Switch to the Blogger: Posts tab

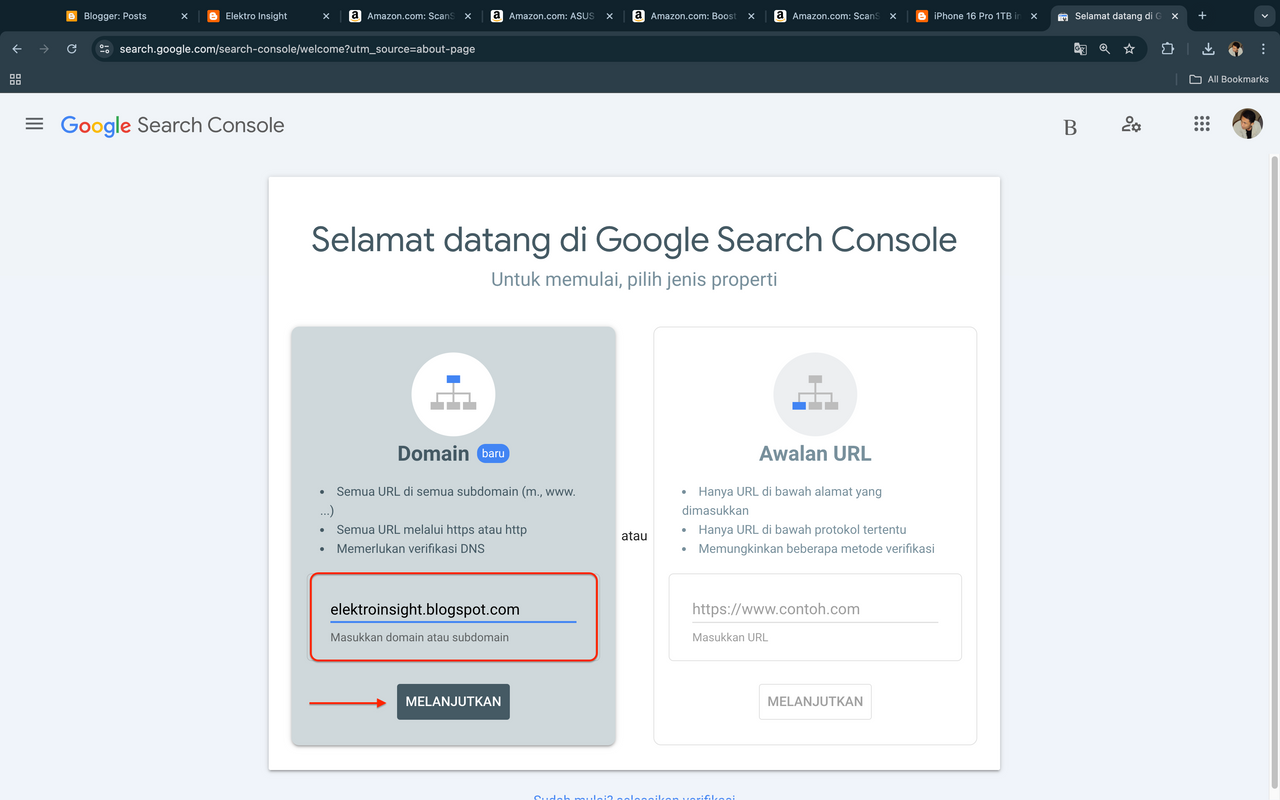(126, 16)
